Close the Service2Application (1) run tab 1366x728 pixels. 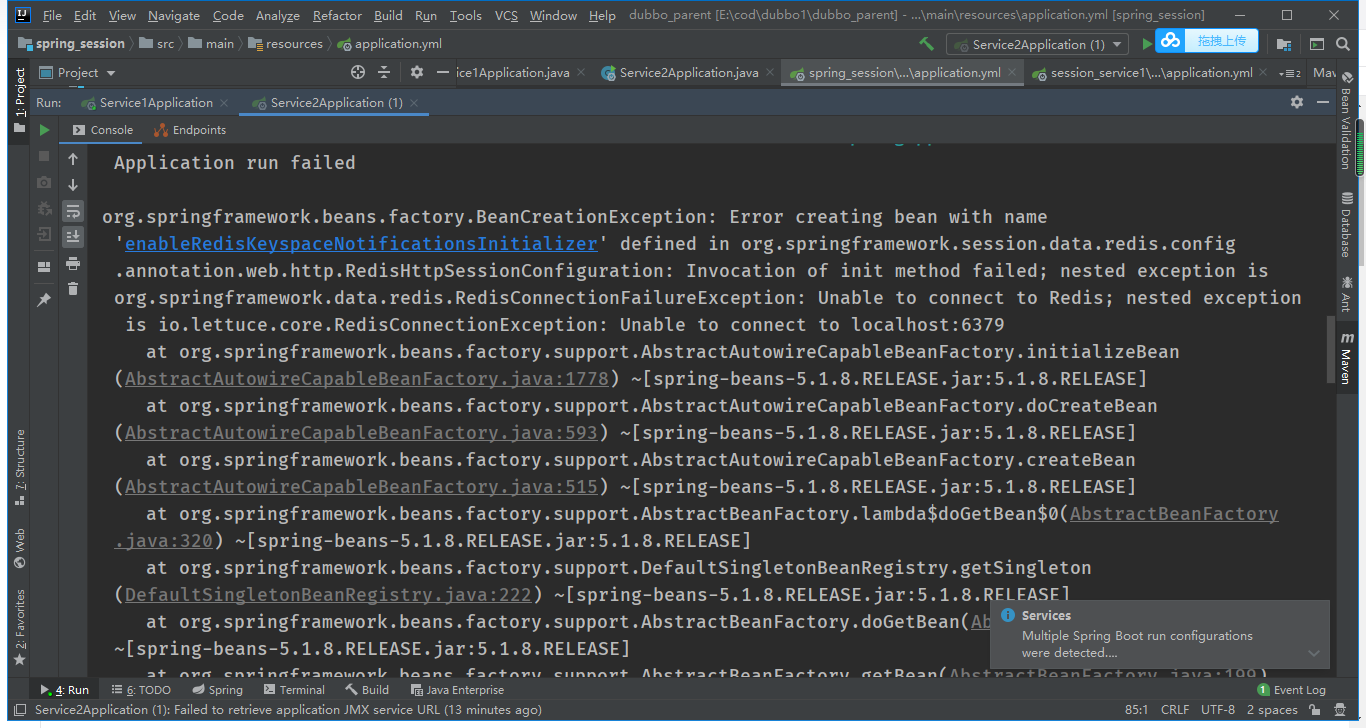[x=414, y=103]
